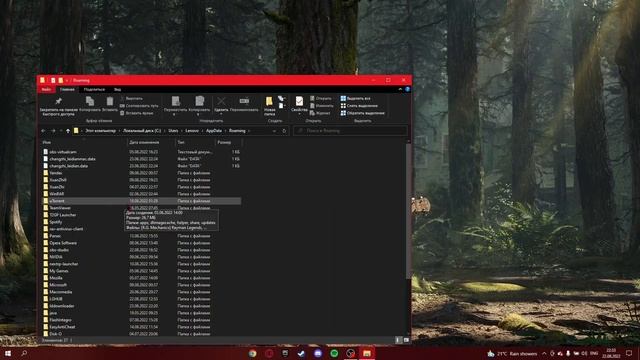The height and width of the screenshot is (360, 640).
Task: Switch to the Поделиться (Share) ribbon tab
Action: tap(94, 89)
